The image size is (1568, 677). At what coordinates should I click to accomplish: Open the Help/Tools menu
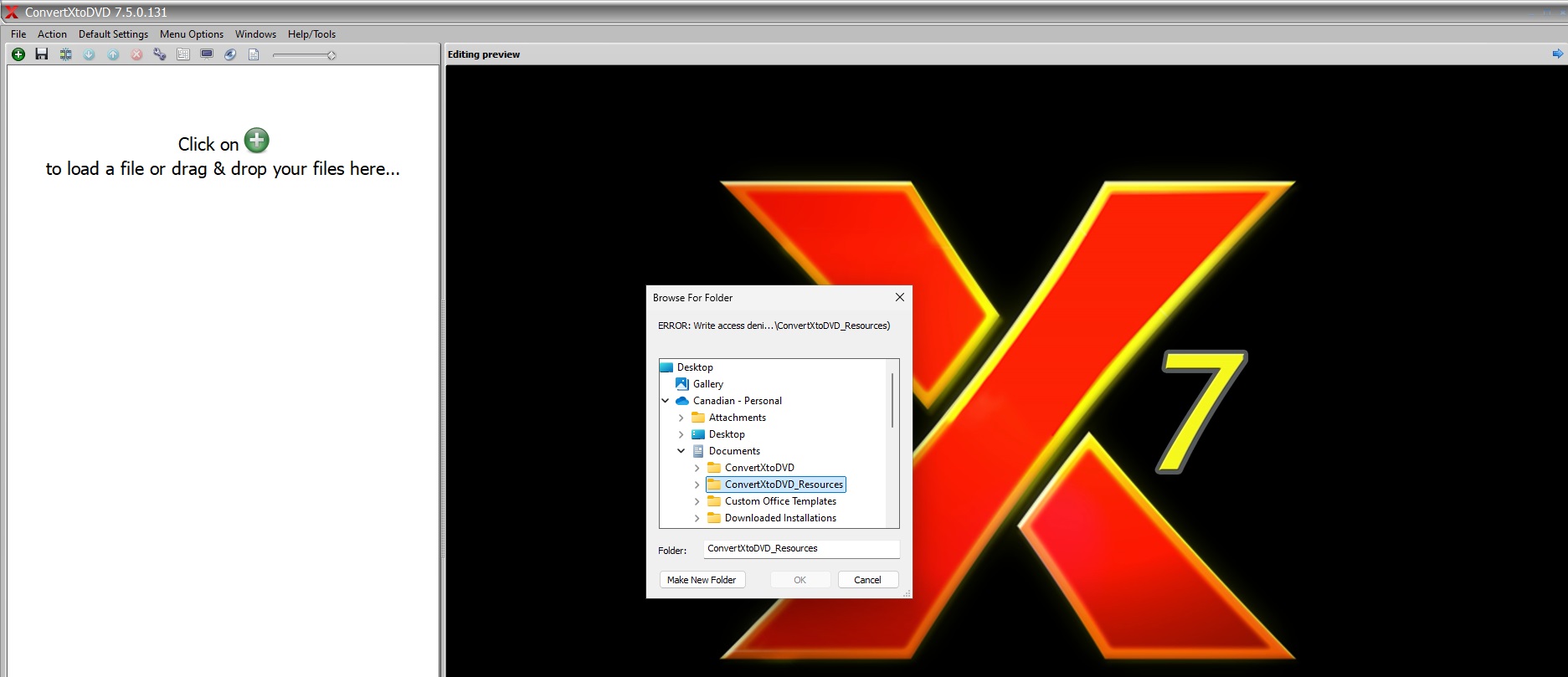click(x=311, y=34)
